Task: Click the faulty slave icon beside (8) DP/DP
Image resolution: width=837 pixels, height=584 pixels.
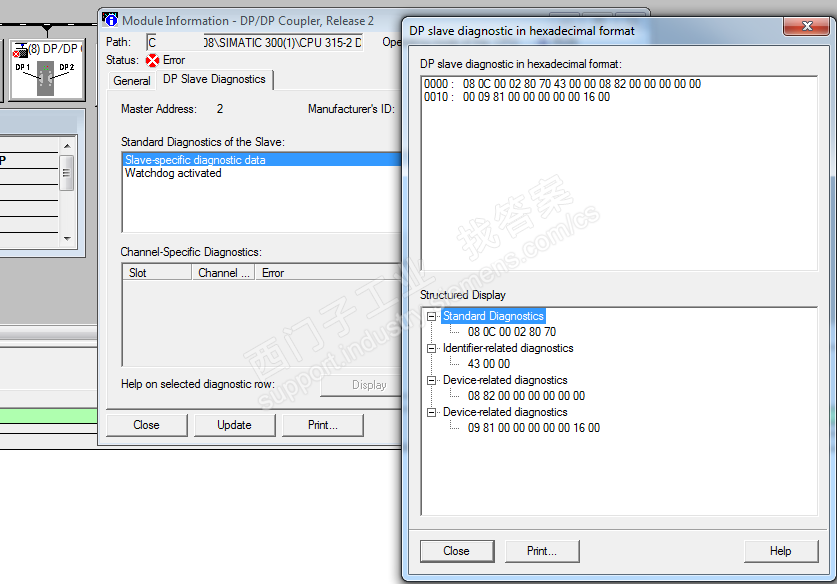Action: click(20, 51)
